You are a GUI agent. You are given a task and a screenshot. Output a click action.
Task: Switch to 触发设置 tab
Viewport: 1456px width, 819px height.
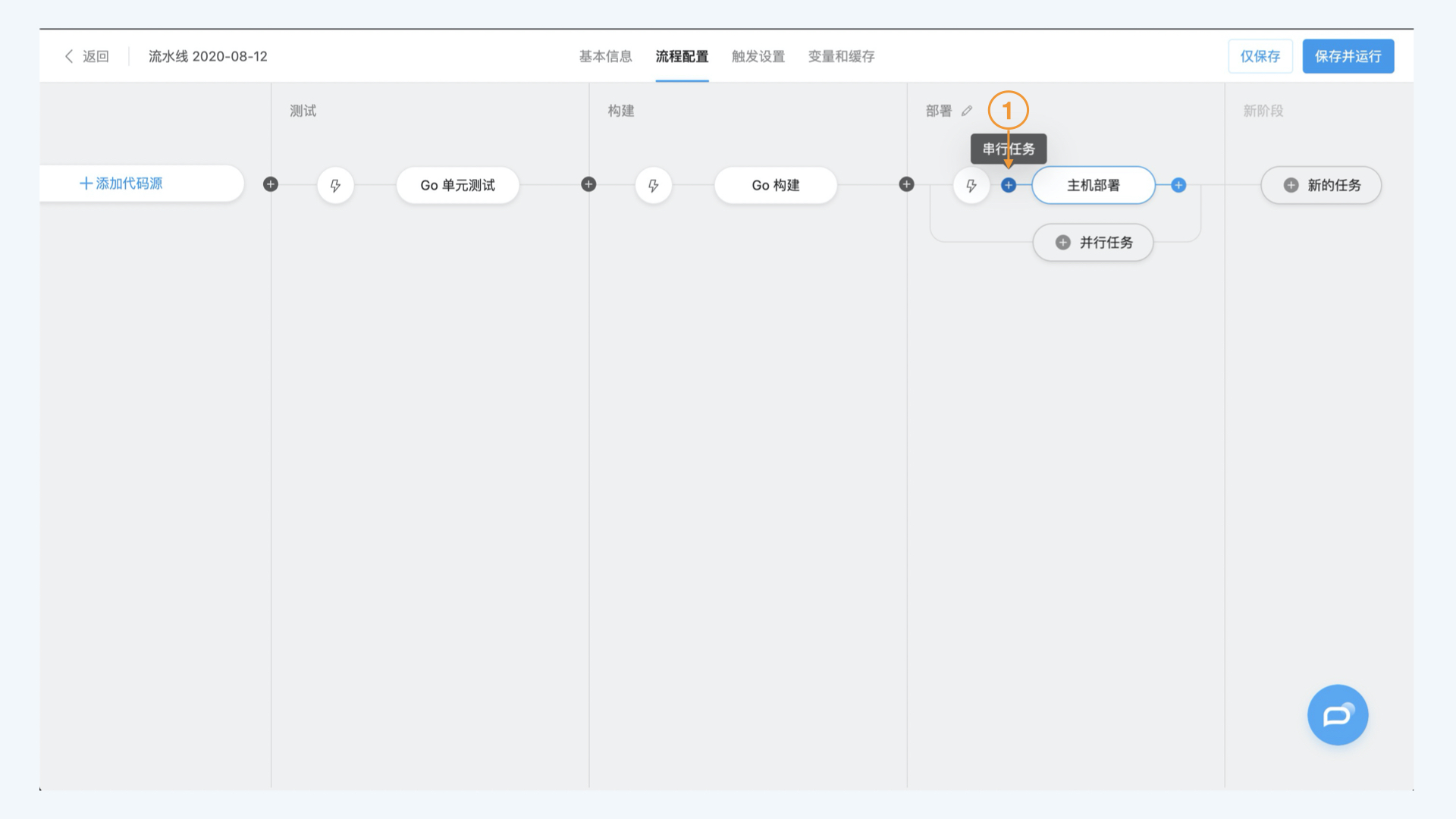point(758,56)
